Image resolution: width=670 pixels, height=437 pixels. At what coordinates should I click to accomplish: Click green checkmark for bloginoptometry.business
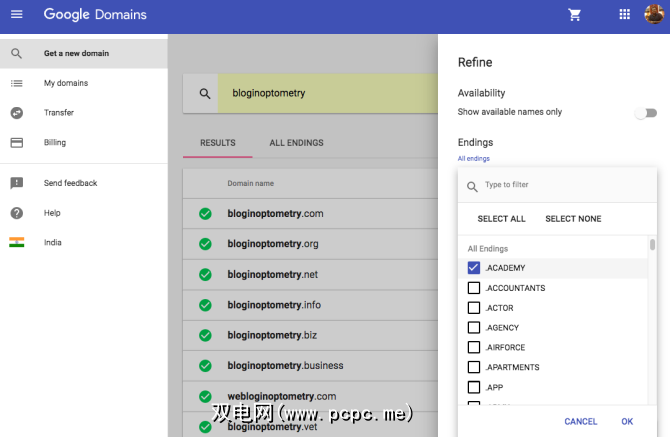coord(205,366)
